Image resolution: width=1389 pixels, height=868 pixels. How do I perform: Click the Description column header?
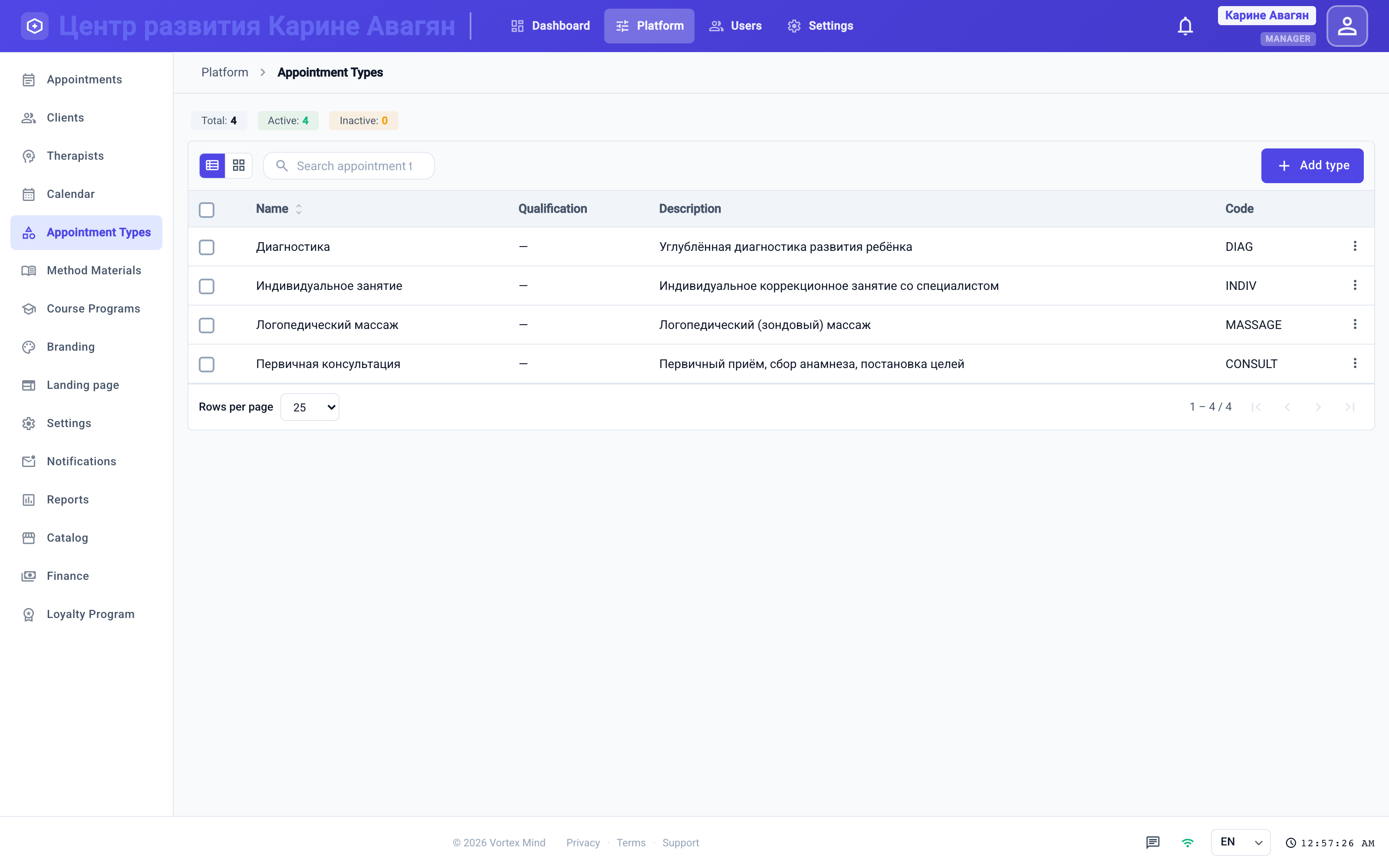coord(690,209)
